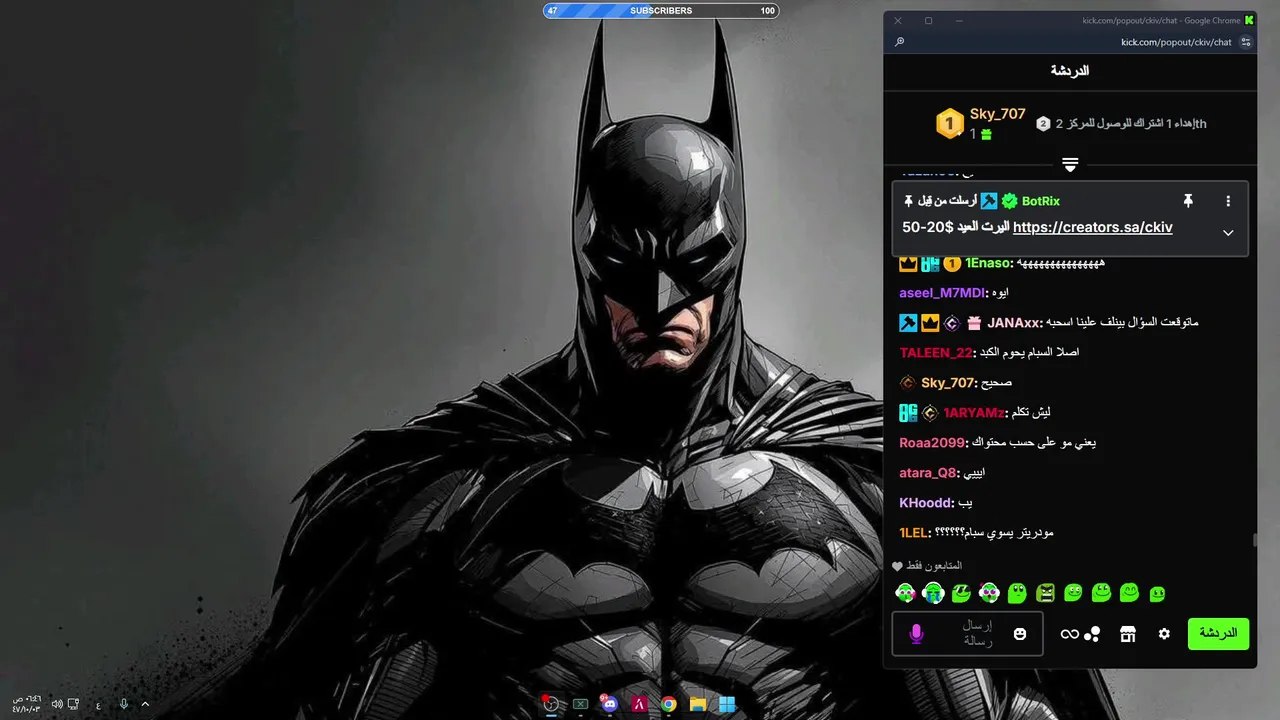This screenshot has width=1280, height=720.
Task: Open system tray volume icon
Action: coord(57,704)
